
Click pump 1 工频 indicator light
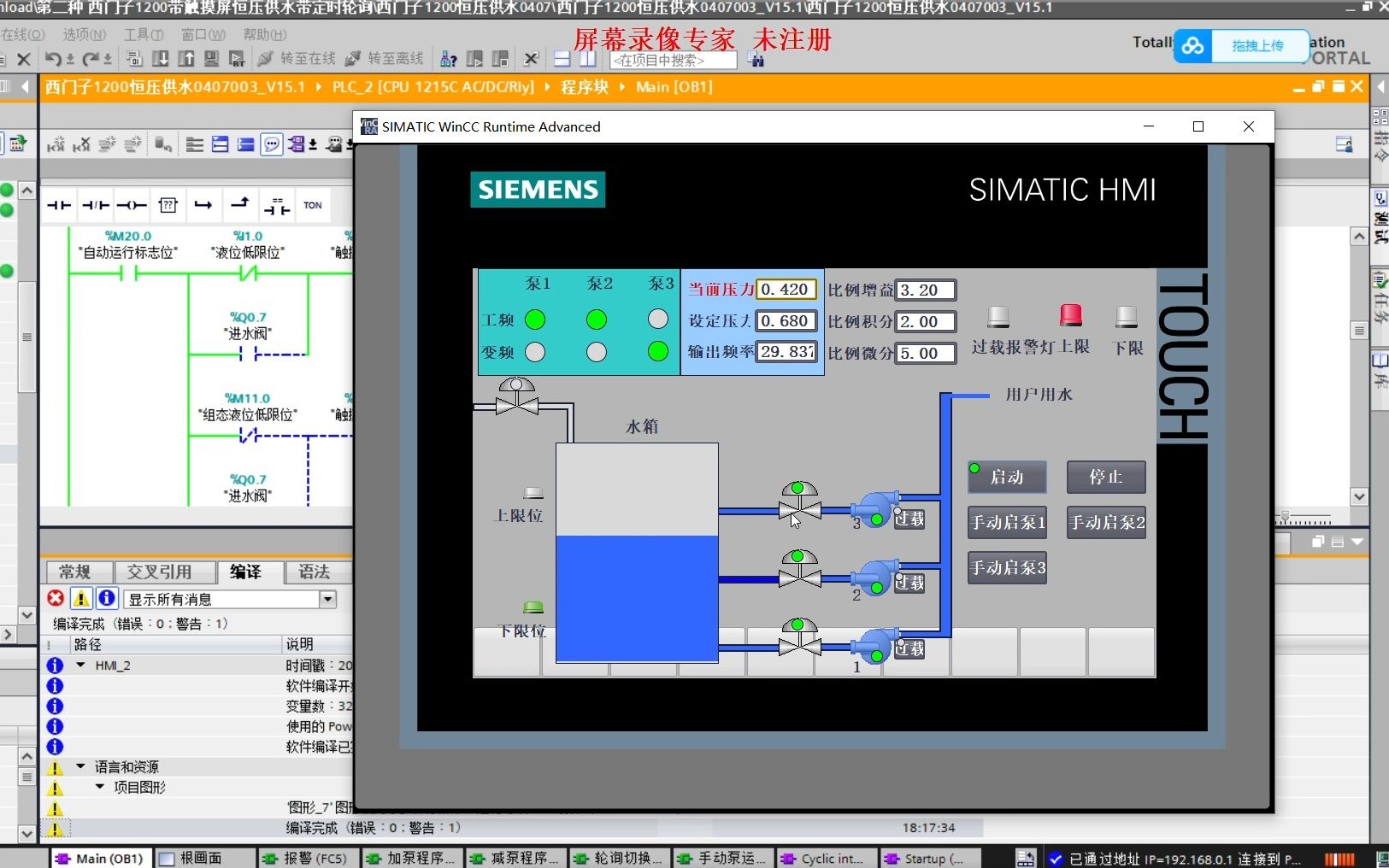535,320
